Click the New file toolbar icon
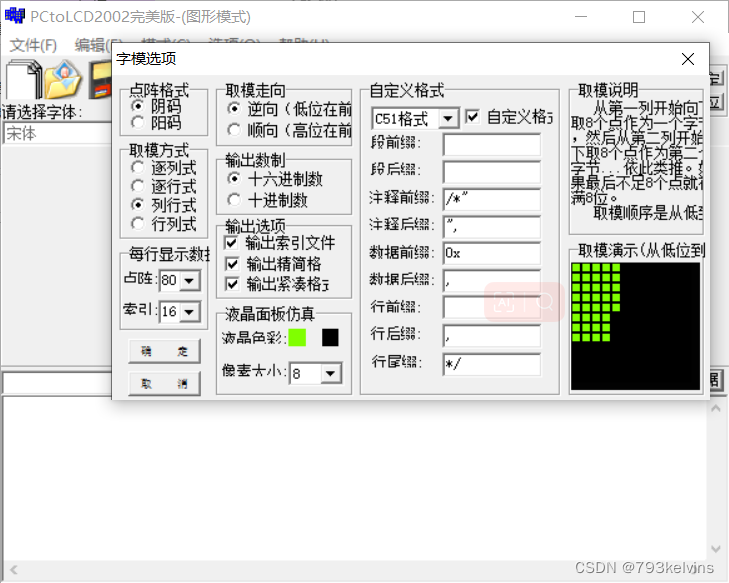 pos(23,80)
